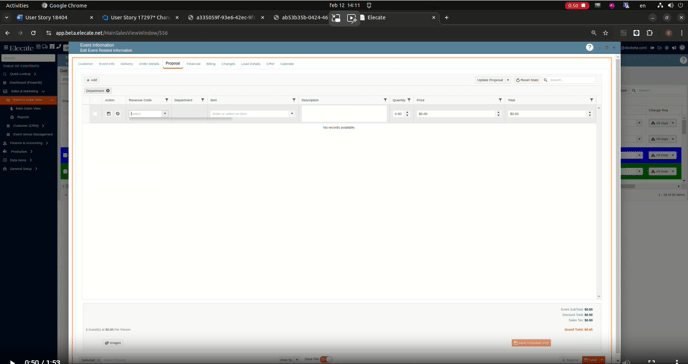Viewport: 688px width, 364px height.
Task: Open the Price column filter icon
Action: (500, 100)
